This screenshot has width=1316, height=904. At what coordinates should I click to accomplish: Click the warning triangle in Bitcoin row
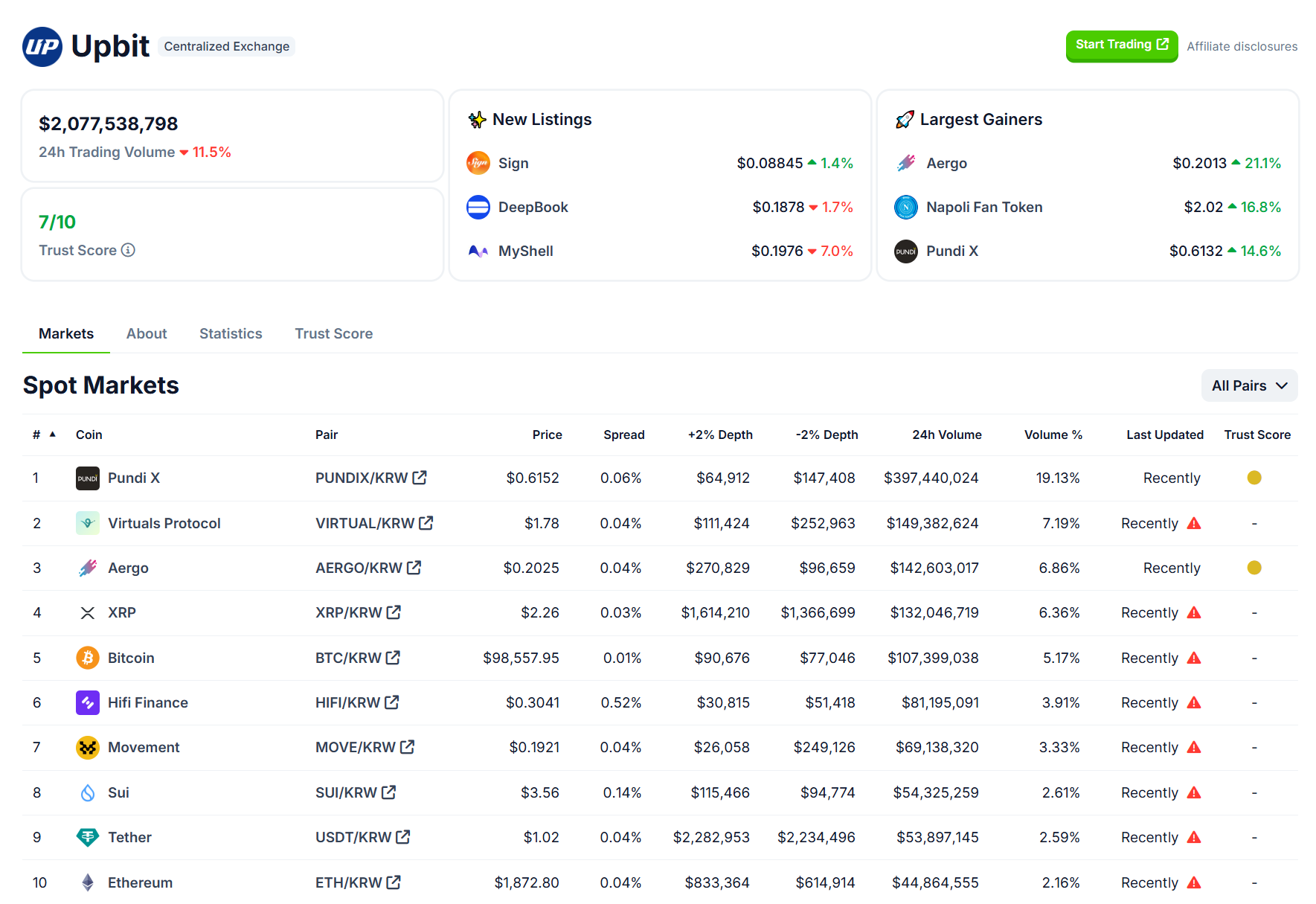click(1194, 658)
